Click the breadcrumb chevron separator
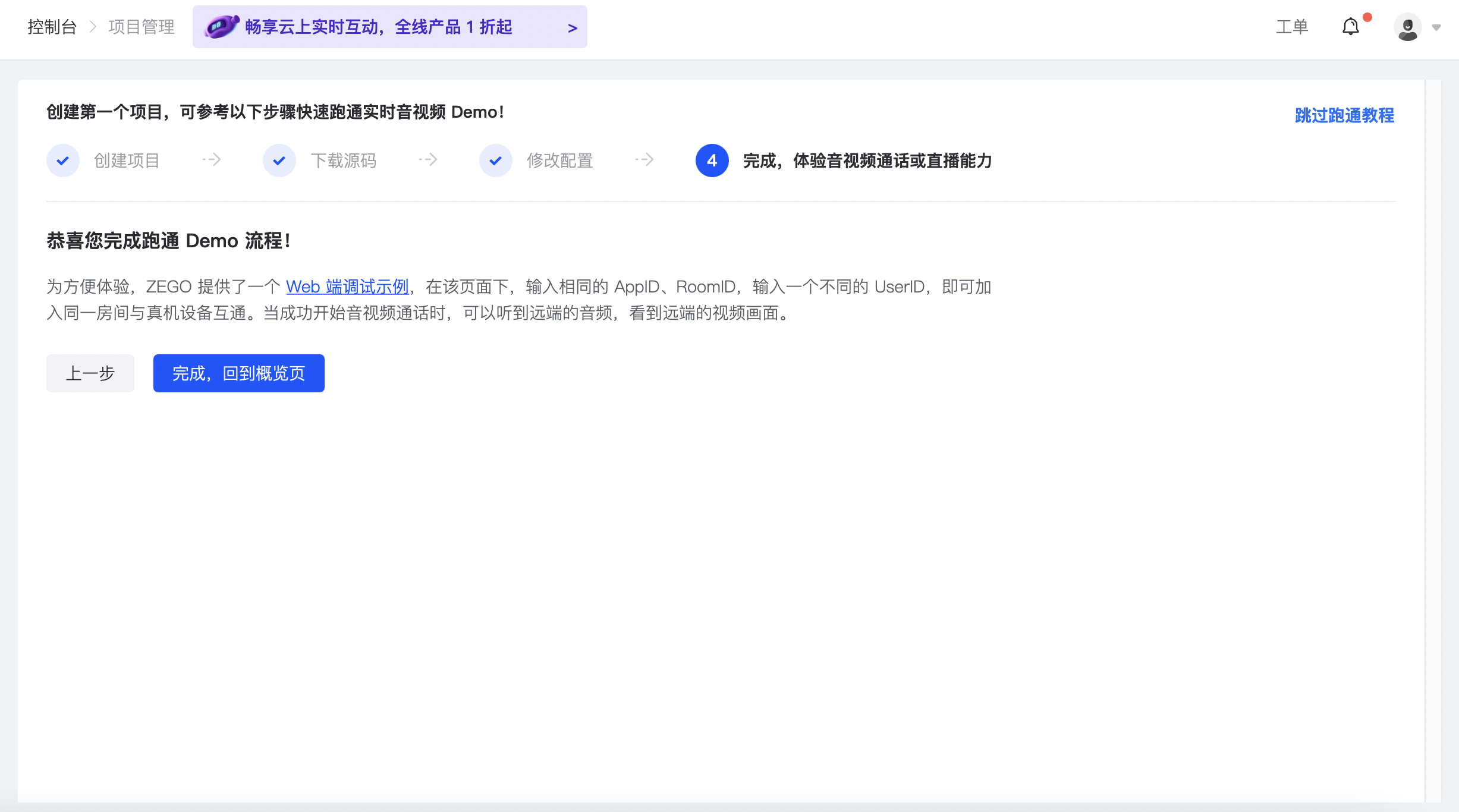 coord(93,27)
